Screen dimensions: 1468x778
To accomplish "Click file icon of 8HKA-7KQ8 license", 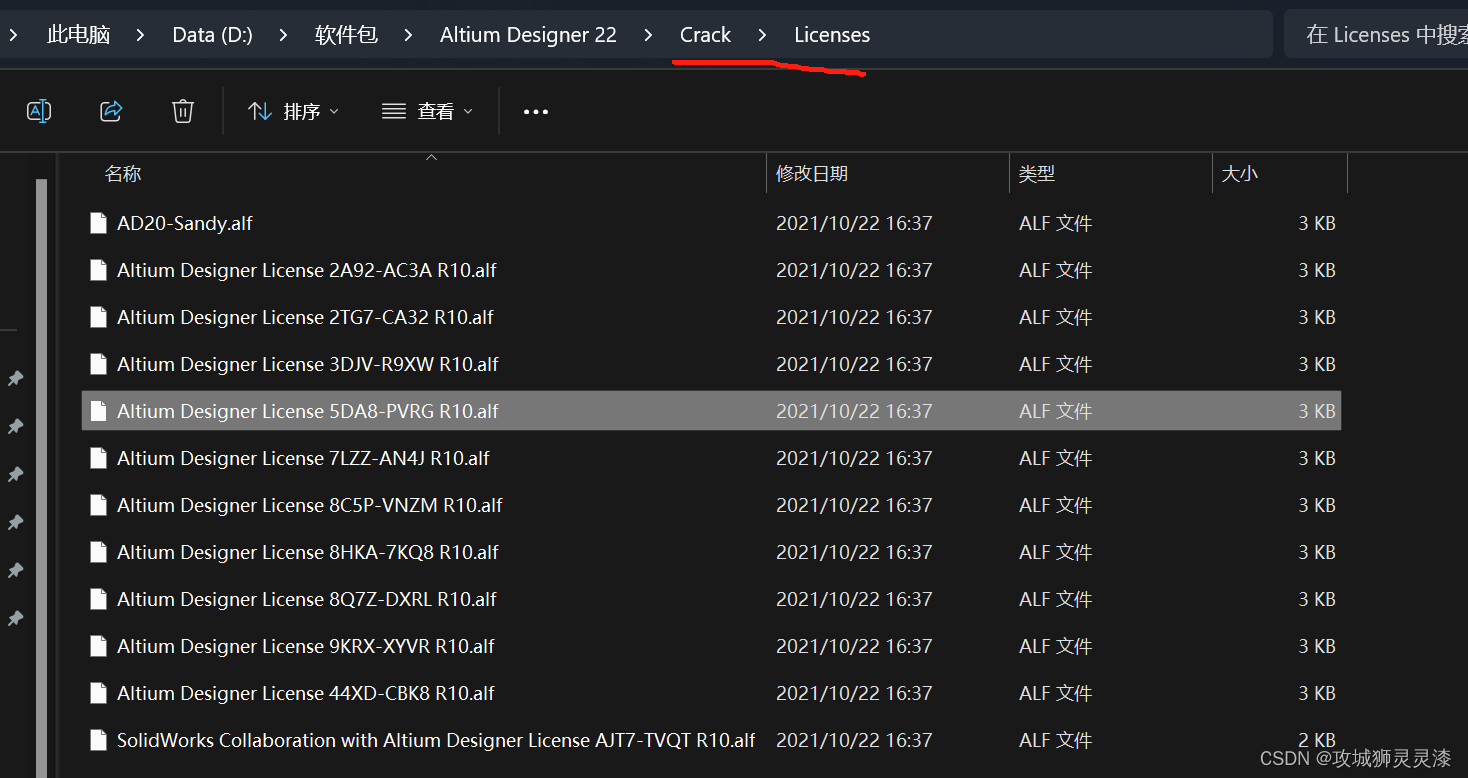I will [x=98, y=552].
